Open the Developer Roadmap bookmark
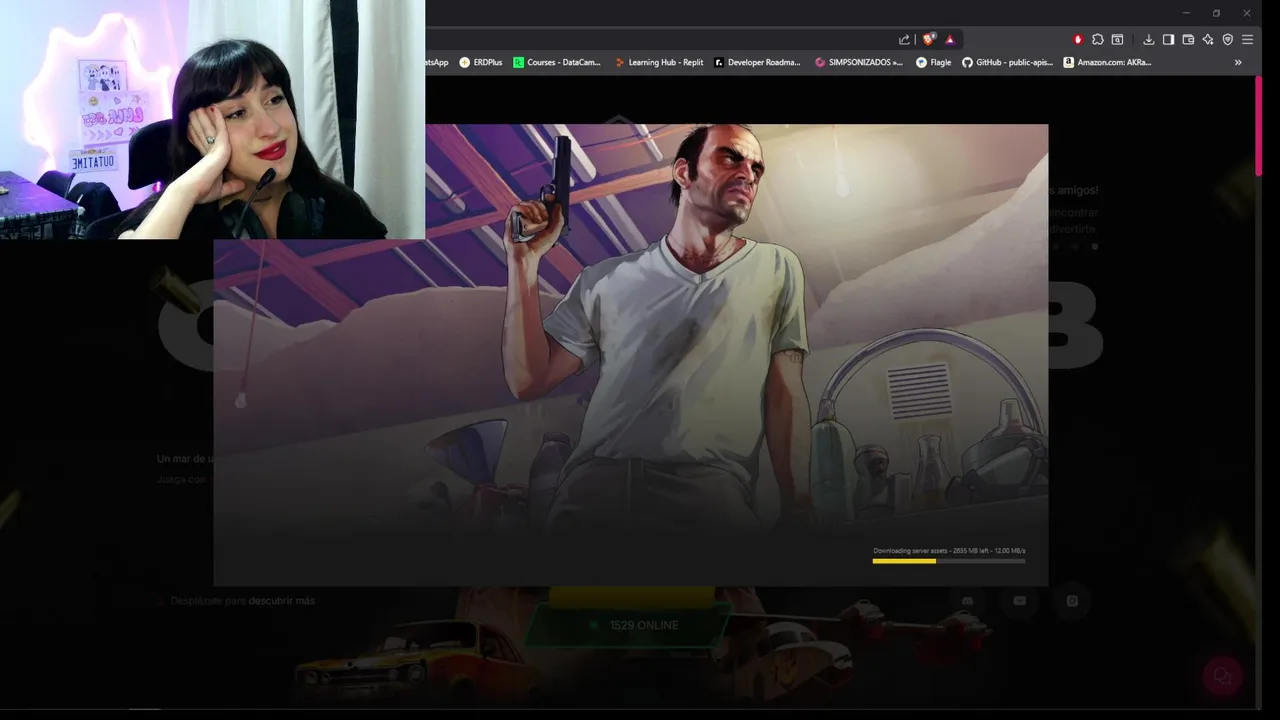Image resolution: width=1280 pixels, height=720 pixels. [757, 62]
